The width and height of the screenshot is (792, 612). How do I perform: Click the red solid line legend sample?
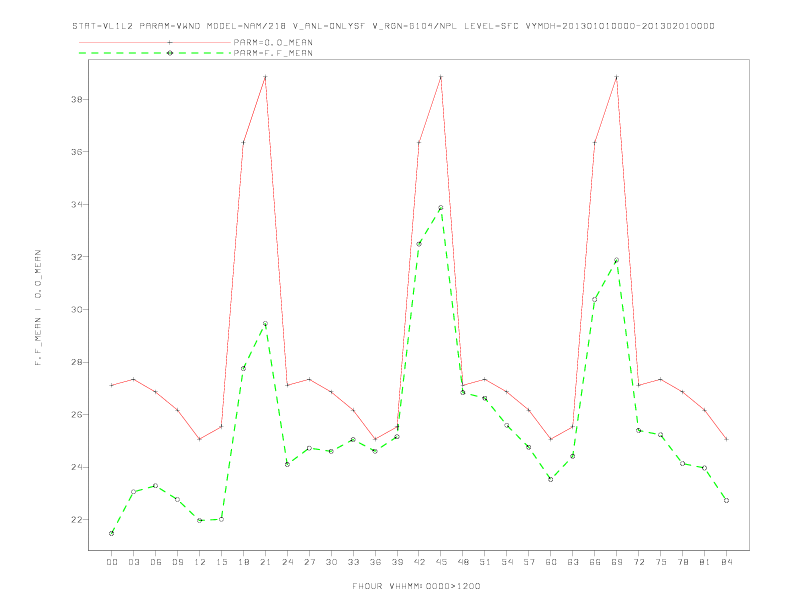[x=155, y=42]
